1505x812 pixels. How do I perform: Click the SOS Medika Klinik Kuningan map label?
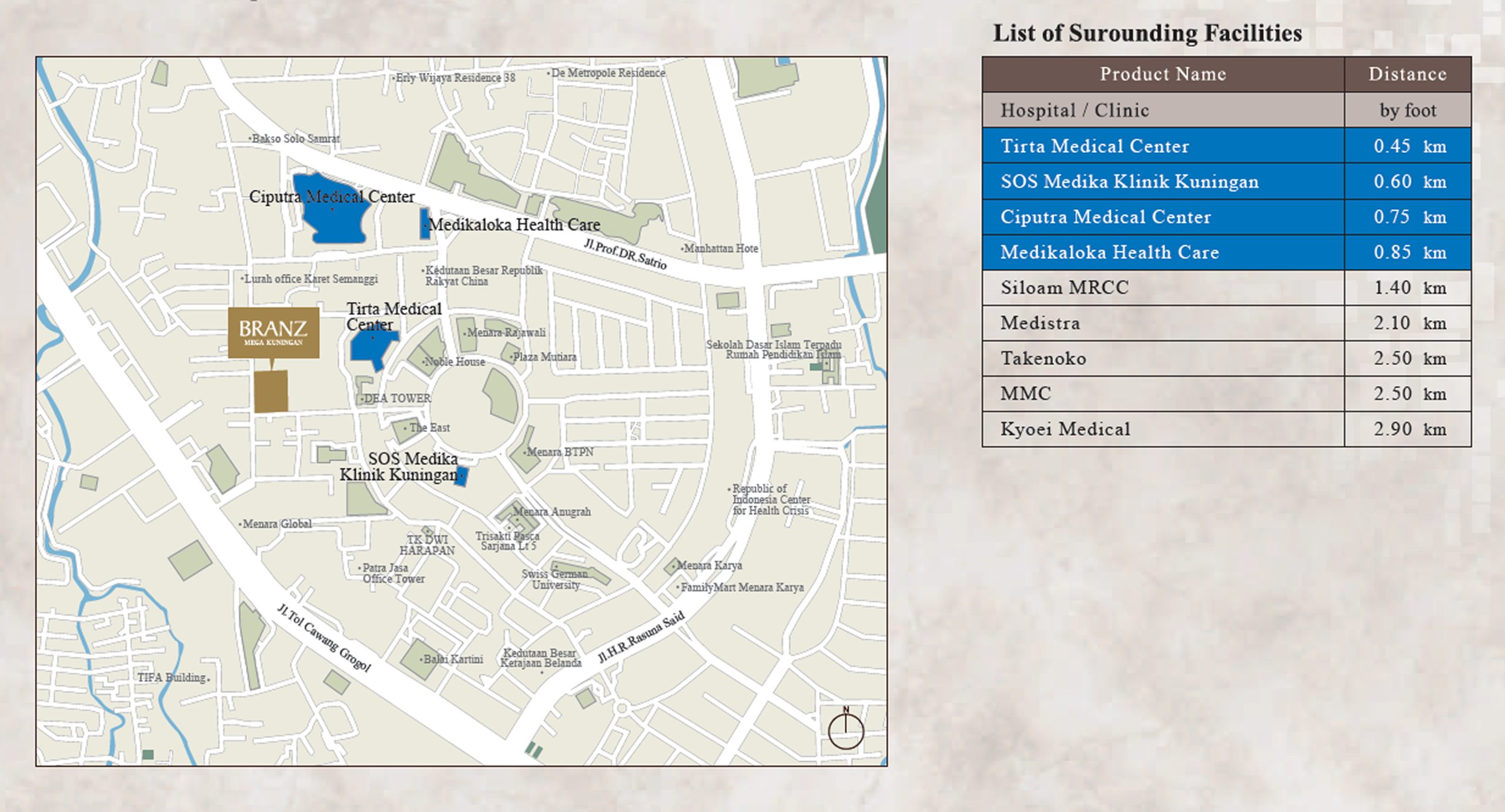[x=399, y=467]
